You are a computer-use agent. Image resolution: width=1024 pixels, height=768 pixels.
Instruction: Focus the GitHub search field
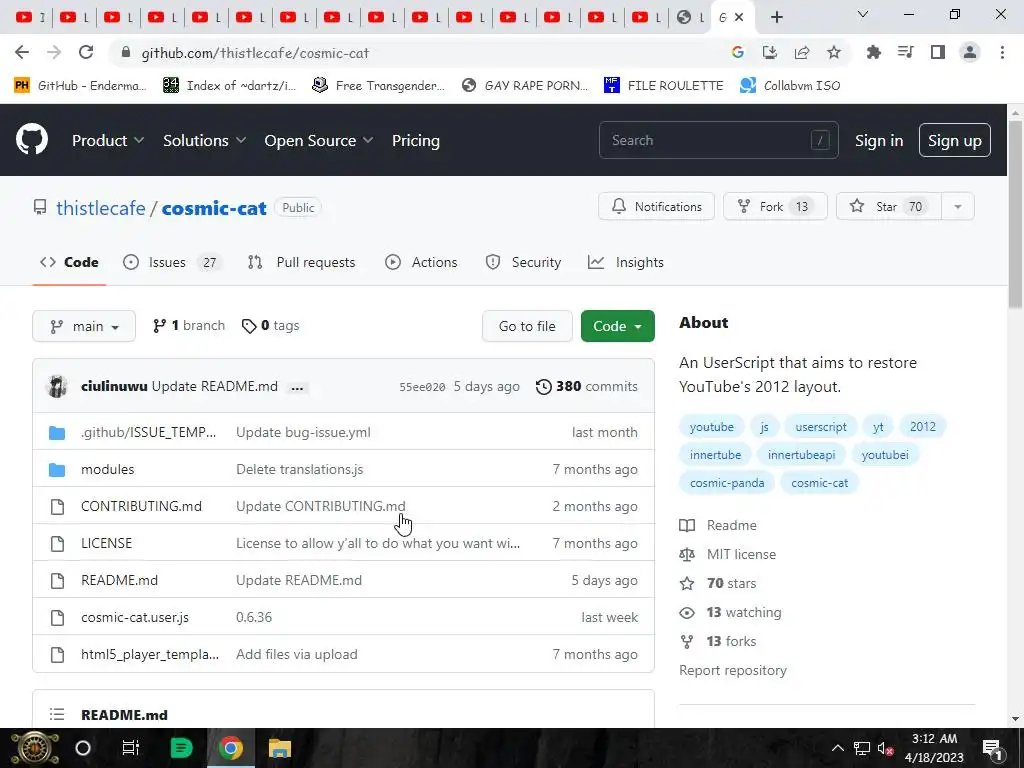pos(718,140)
